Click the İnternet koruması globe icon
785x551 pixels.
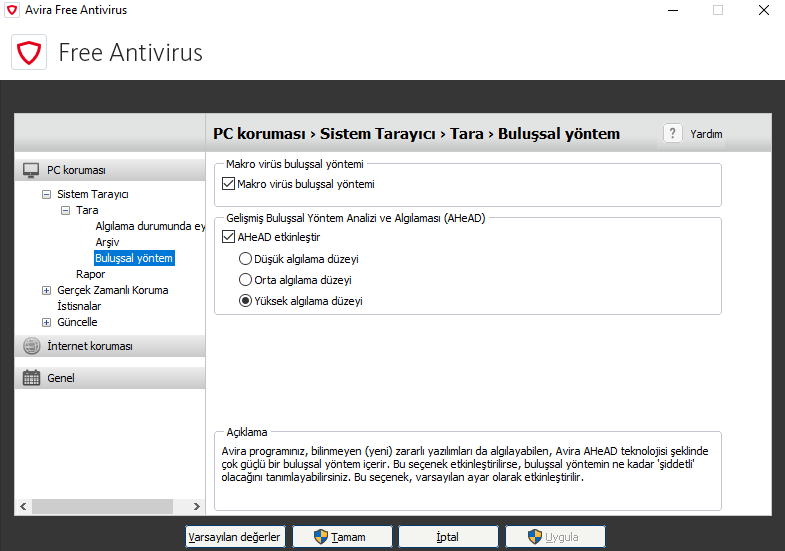(x=32, y=346)
